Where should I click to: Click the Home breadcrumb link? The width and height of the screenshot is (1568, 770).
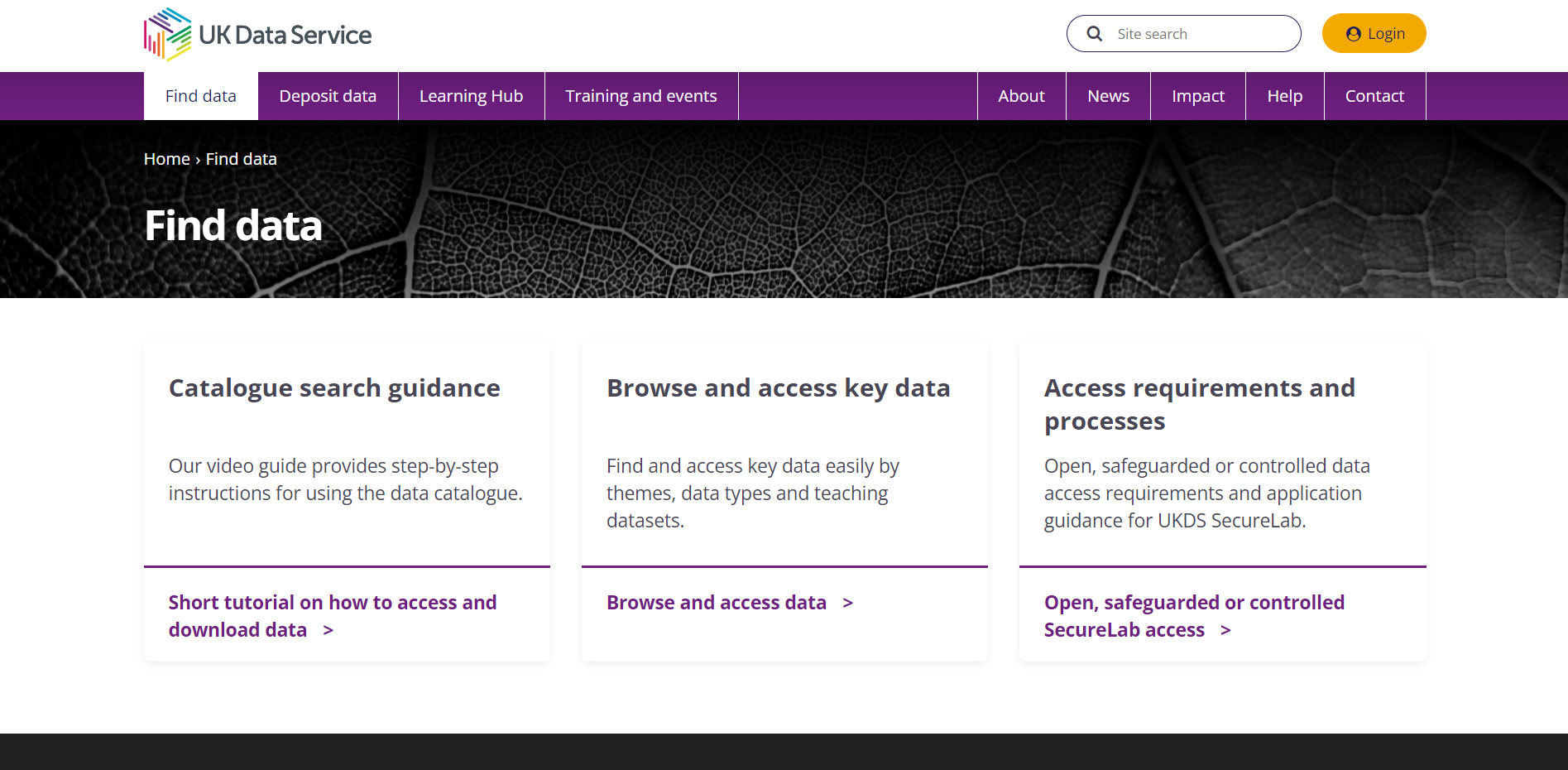166,159
